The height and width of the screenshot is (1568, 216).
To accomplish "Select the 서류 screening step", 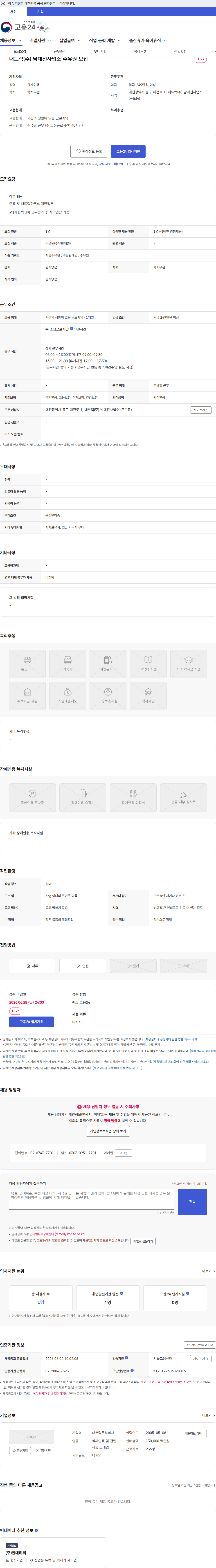I will coord(32,966).
